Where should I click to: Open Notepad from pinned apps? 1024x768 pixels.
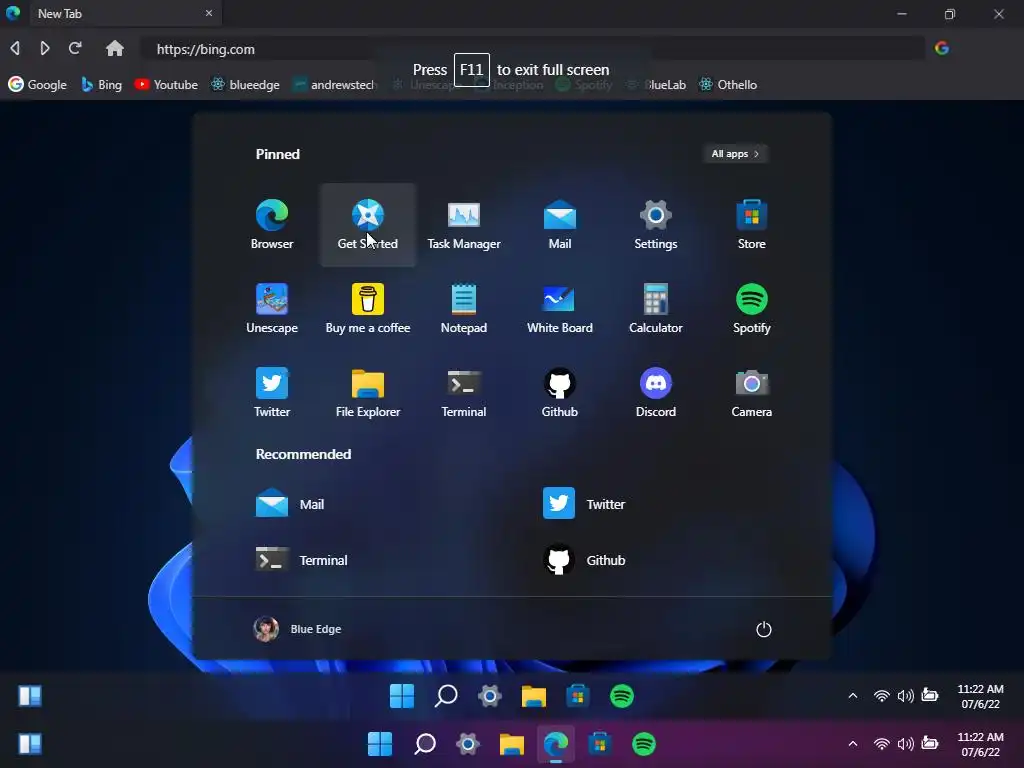tap(464, 308)
